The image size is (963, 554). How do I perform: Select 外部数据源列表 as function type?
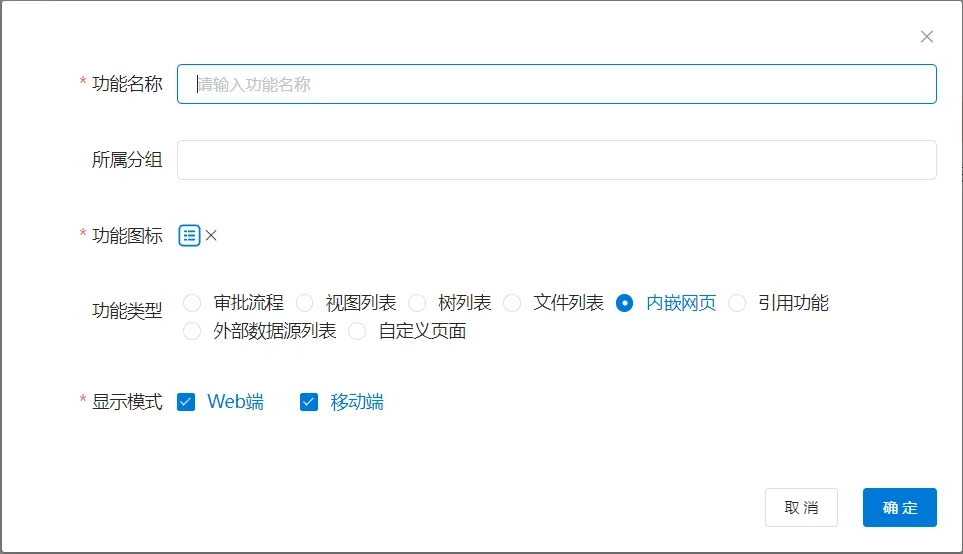[x=192, y=332]
